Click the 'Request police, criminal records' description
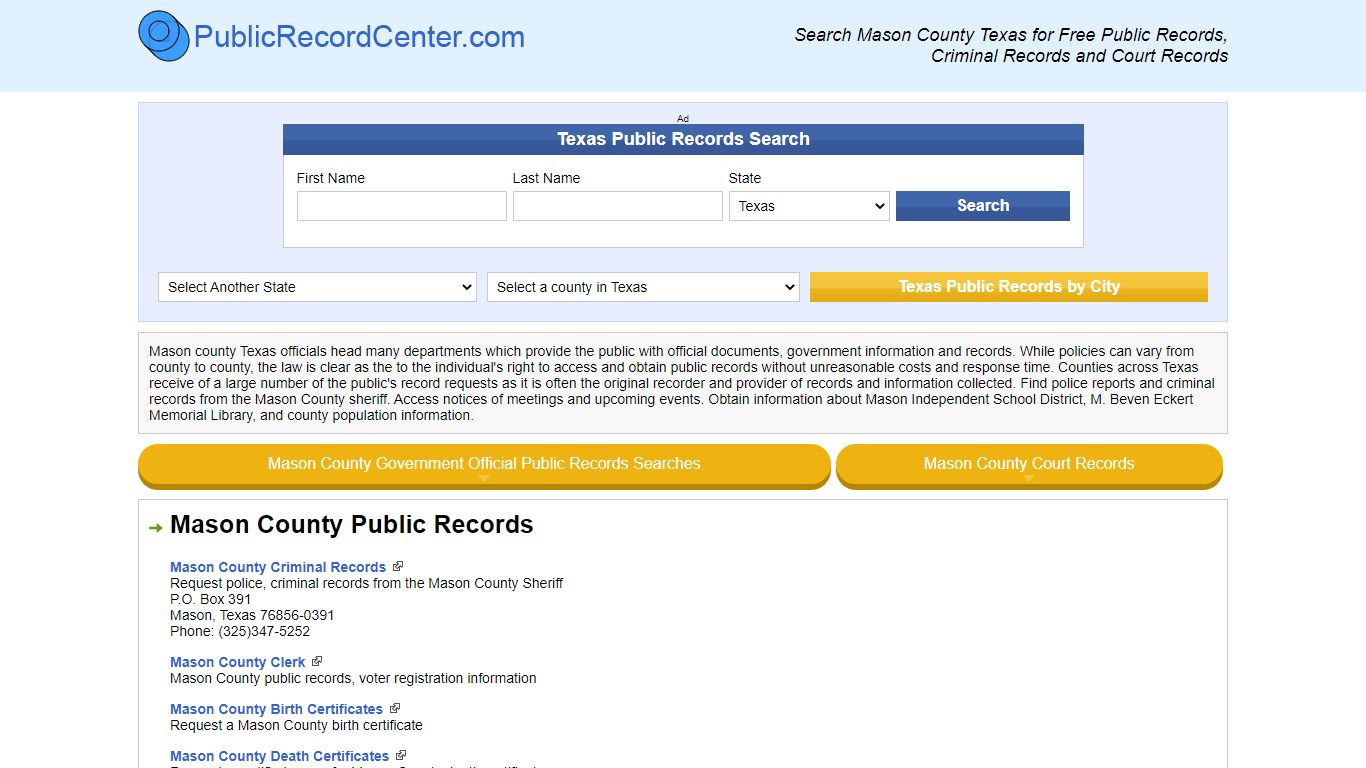 (x=366, y=583)
